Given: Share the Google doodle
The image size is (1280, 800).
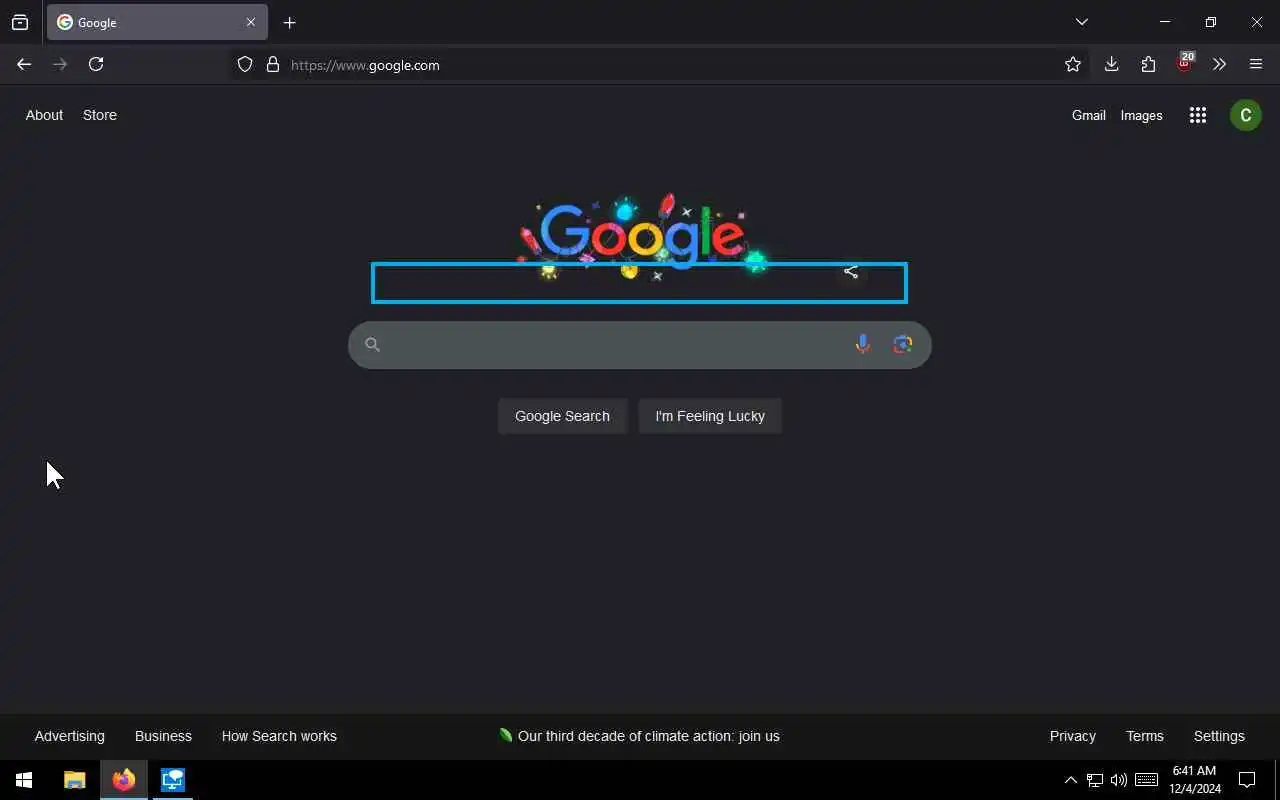Looking at the screenshot, I should [x=851, y=271].
